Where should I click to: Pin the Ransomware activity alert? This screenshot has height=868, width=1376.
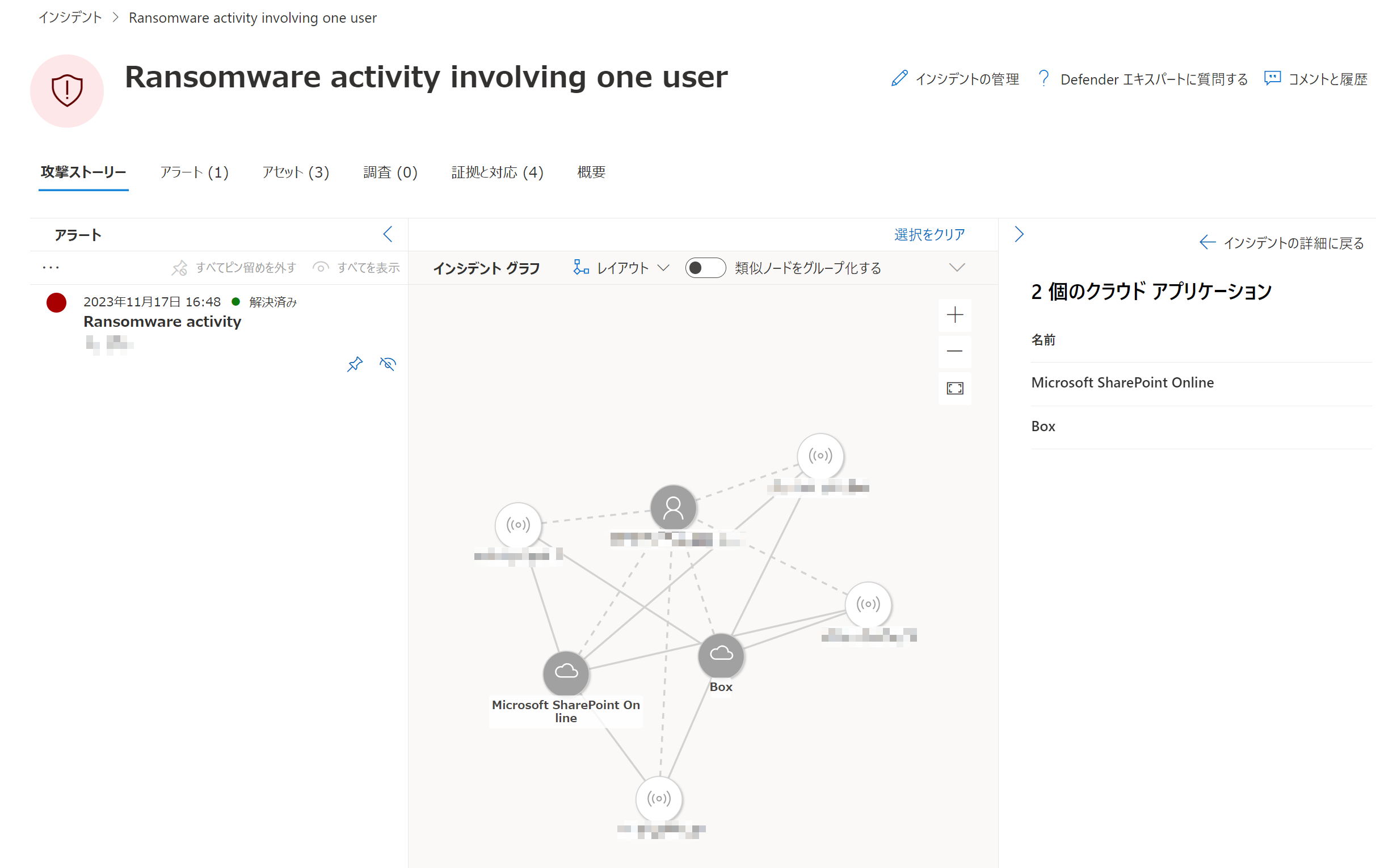pyautogui.click(x=354, y=364)
